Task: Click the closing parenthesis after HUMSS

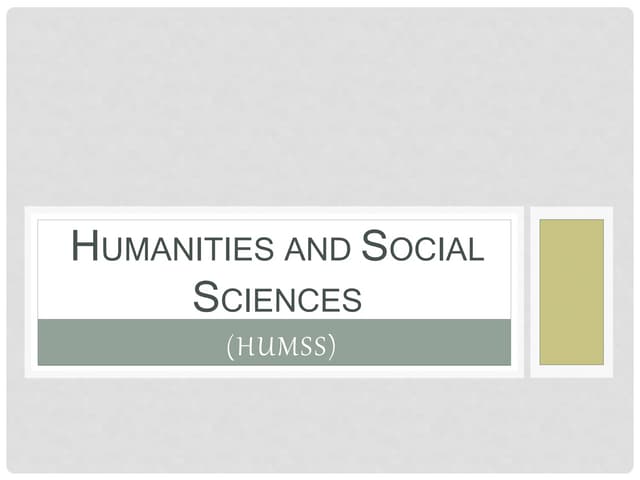Action: coord(330,346)
